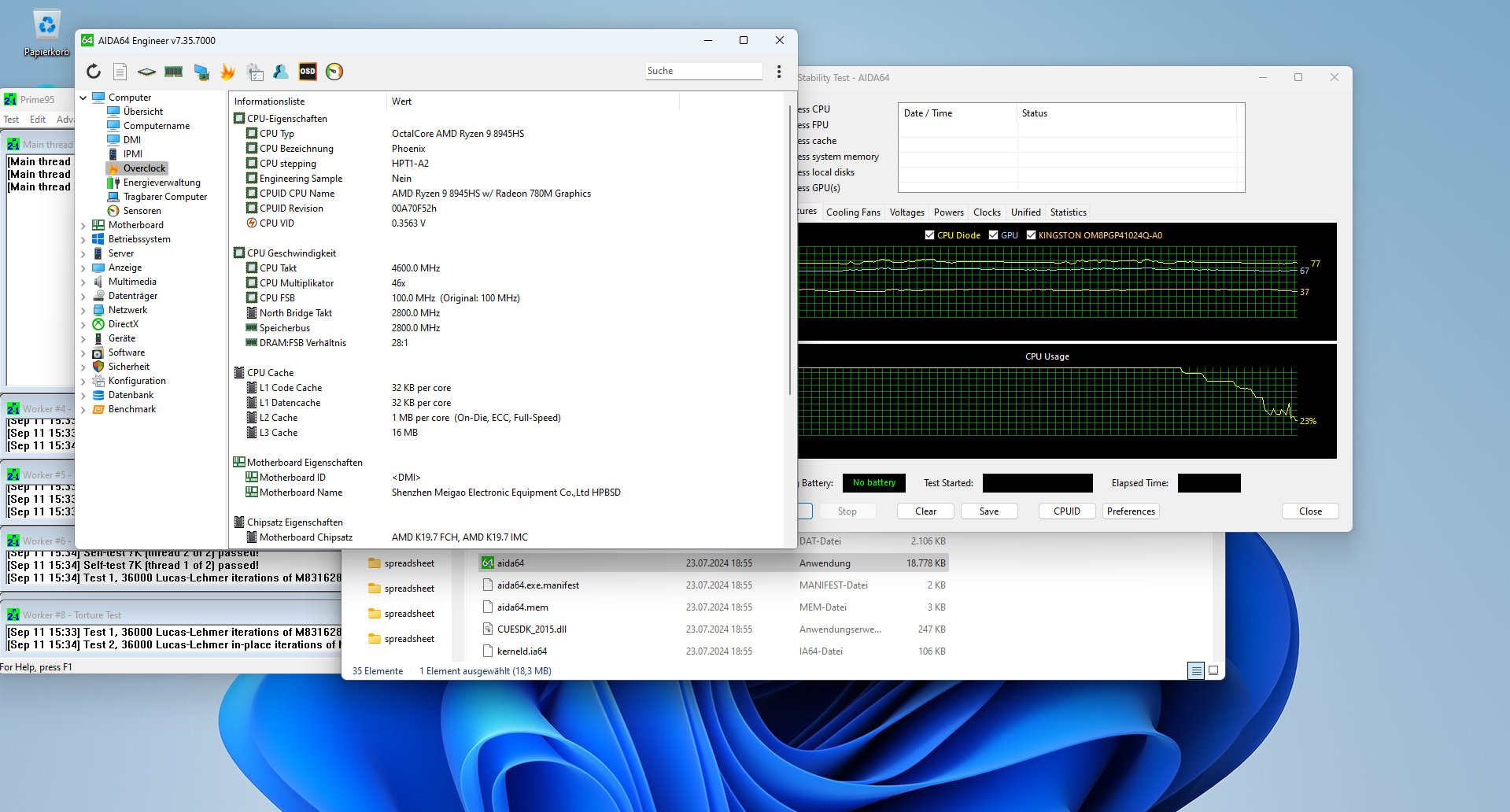Click the Preferences button

1131,511
